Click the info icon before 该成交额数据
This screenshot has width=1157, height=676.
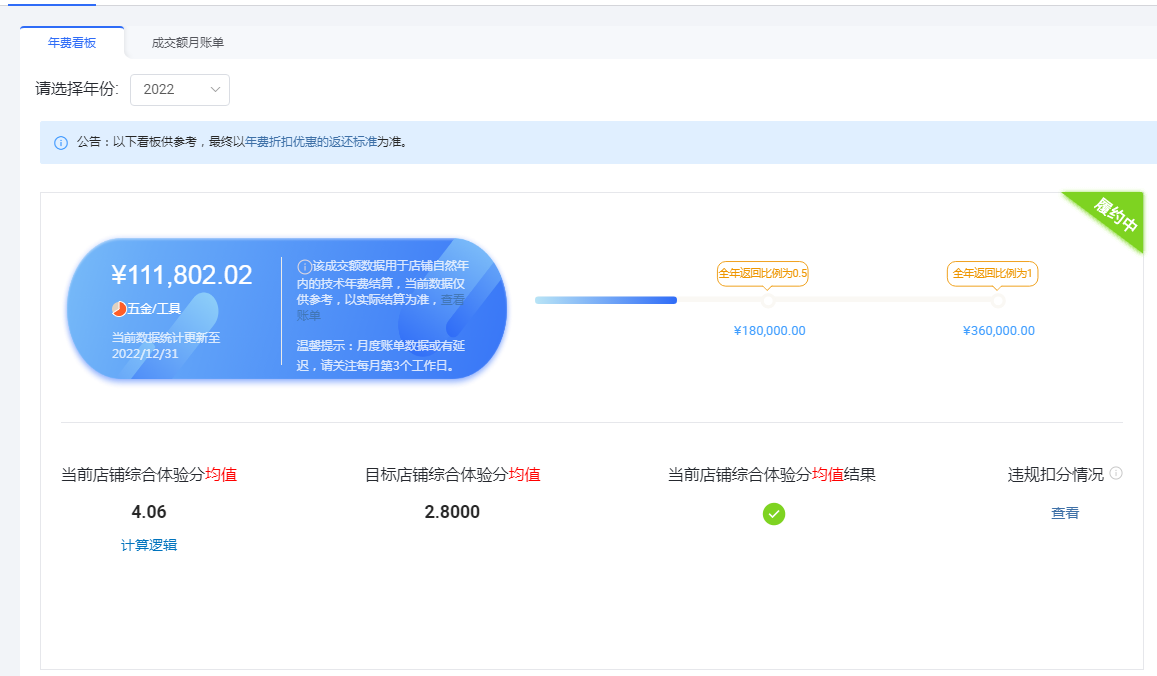304,266
